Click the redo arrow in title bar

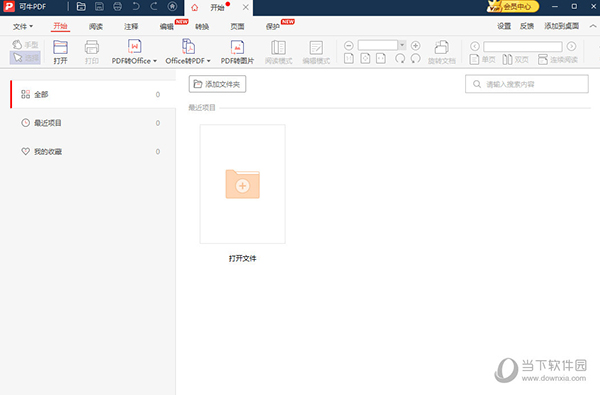pos(153,7)
